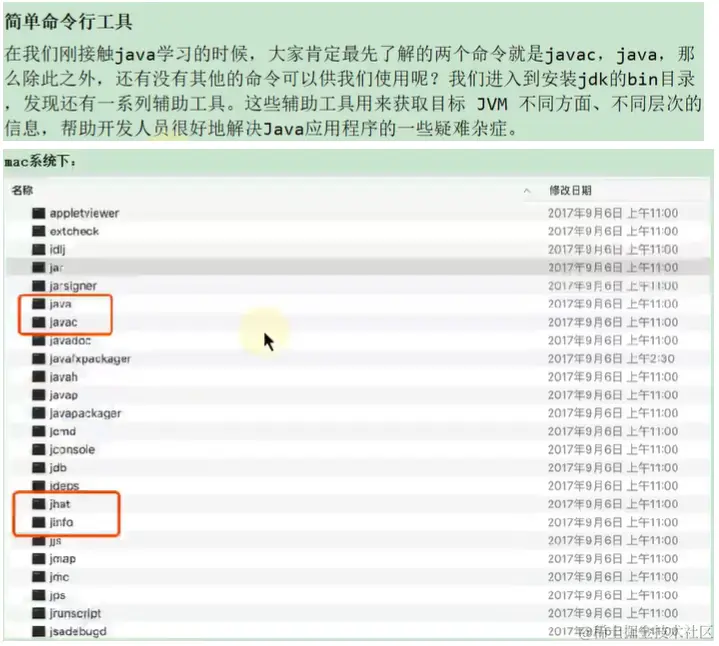Select the idlj executable icon

[39, 249]
